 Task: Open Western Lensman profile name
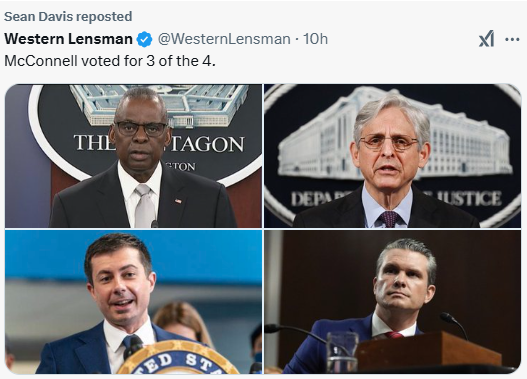(x=69, y=39)
